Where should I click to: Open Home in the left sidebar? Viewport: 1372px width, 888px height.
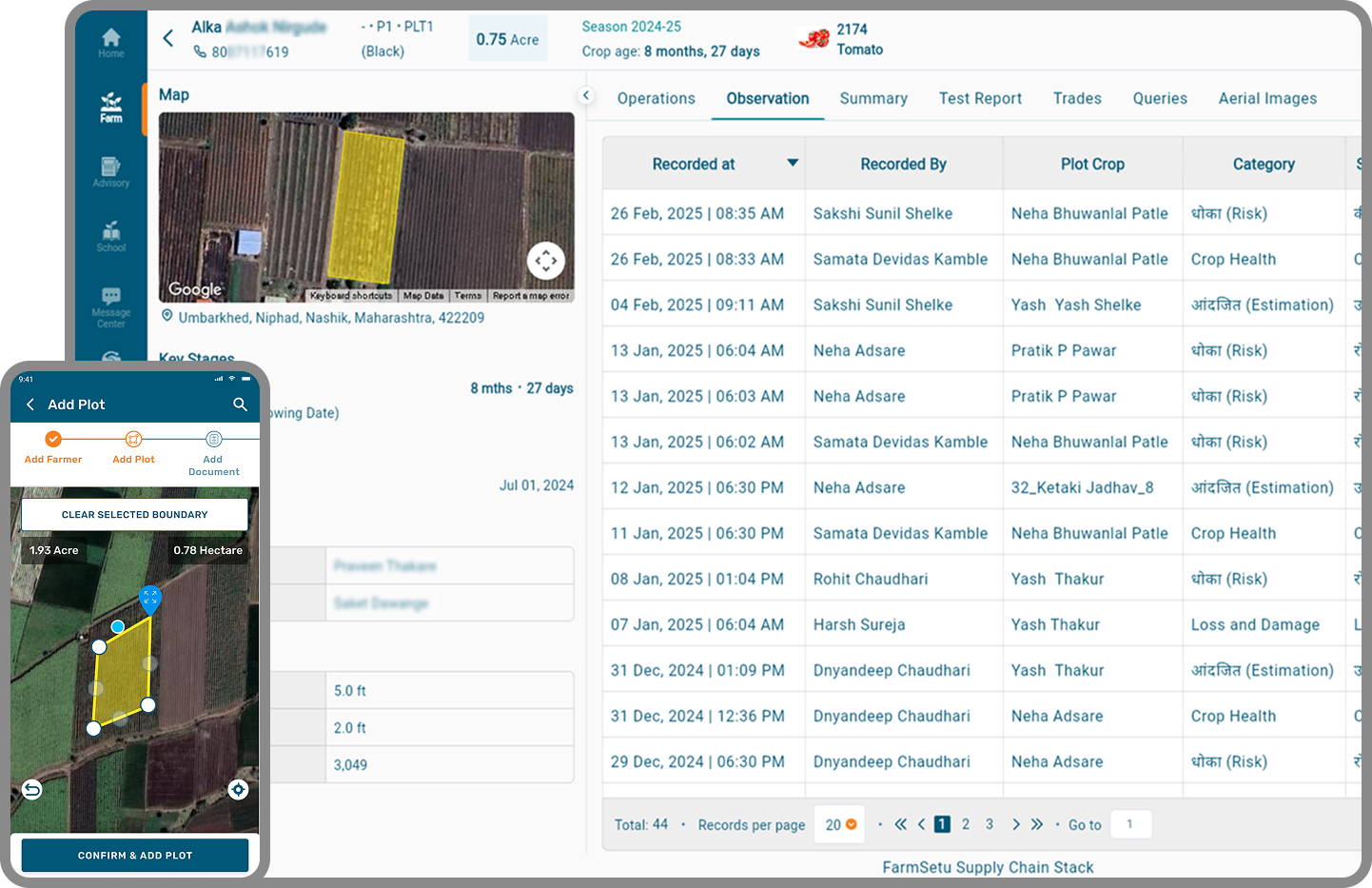111,42
